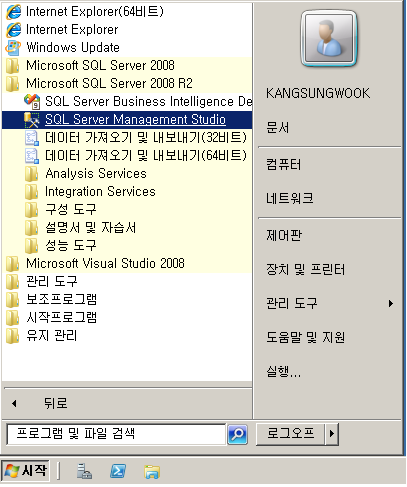This screenshot has height=487, width=407.
Task: Click the Internet Explorer icon without 64비트
Action: (13, 30)
